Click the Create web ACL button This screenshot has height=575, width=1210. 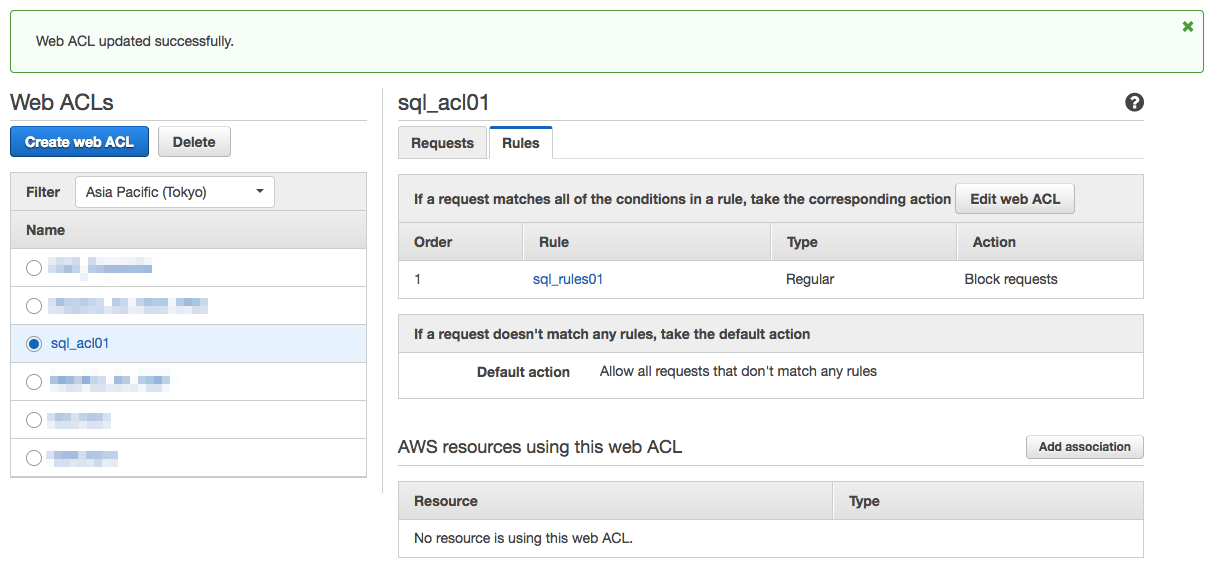(x=79, y=142)
